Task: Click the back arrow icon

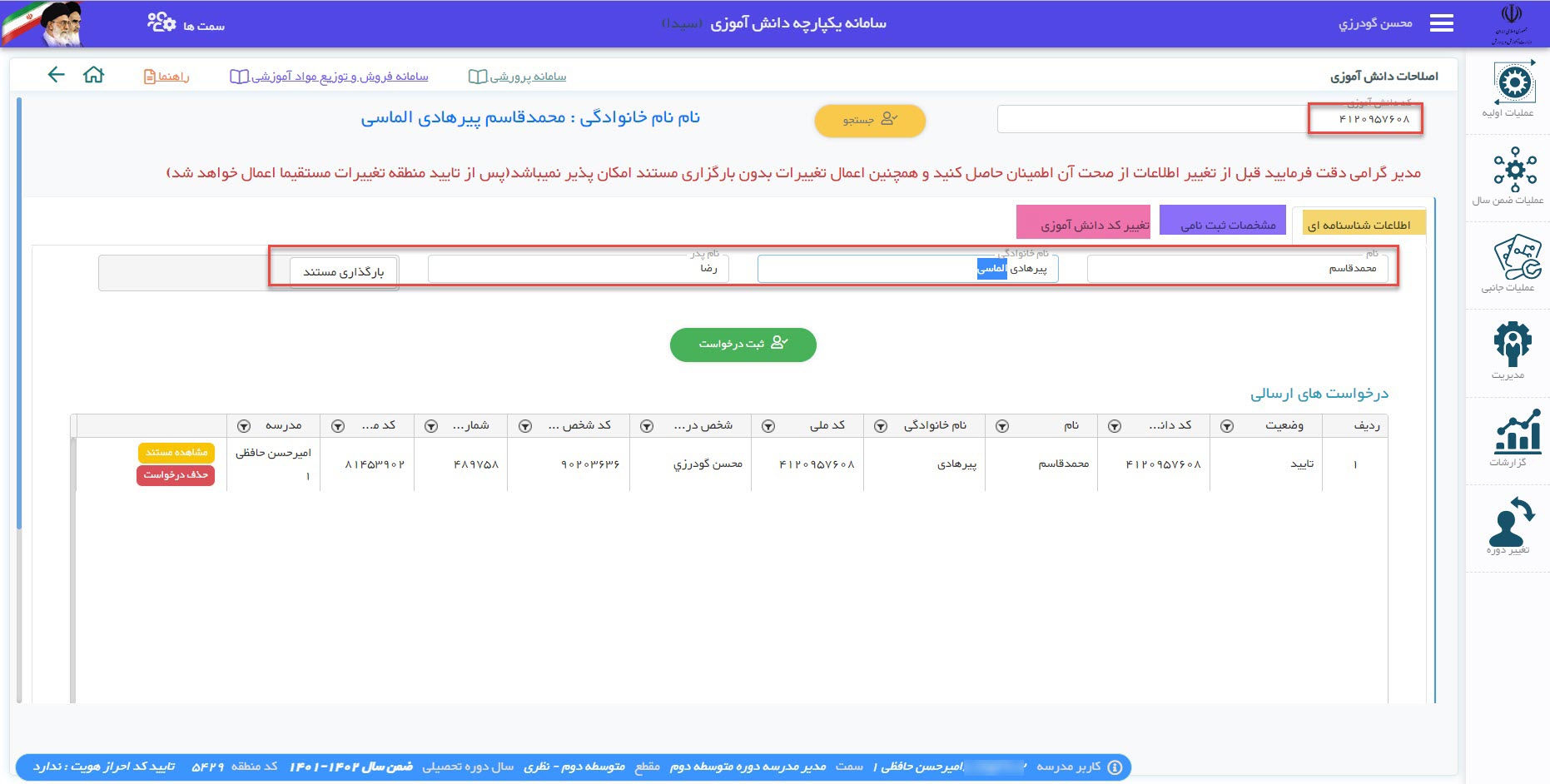Action: pos(56,76)
